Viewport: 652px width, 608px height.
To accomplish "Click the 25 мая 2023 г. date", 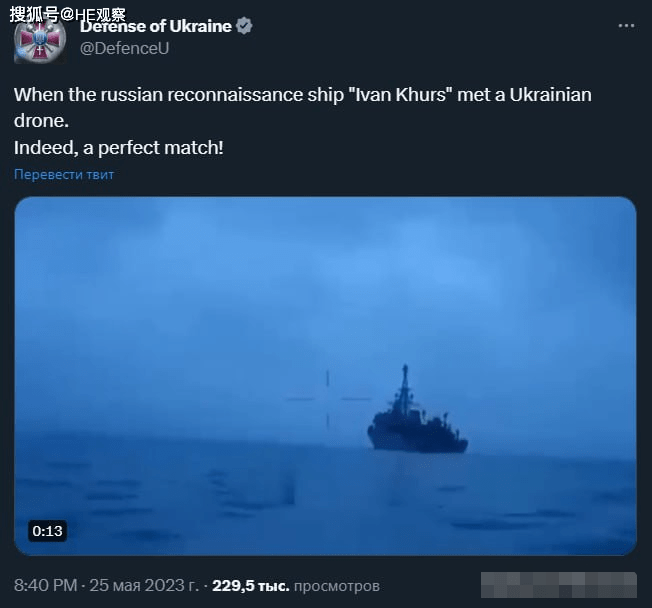I will click(144, 586).
